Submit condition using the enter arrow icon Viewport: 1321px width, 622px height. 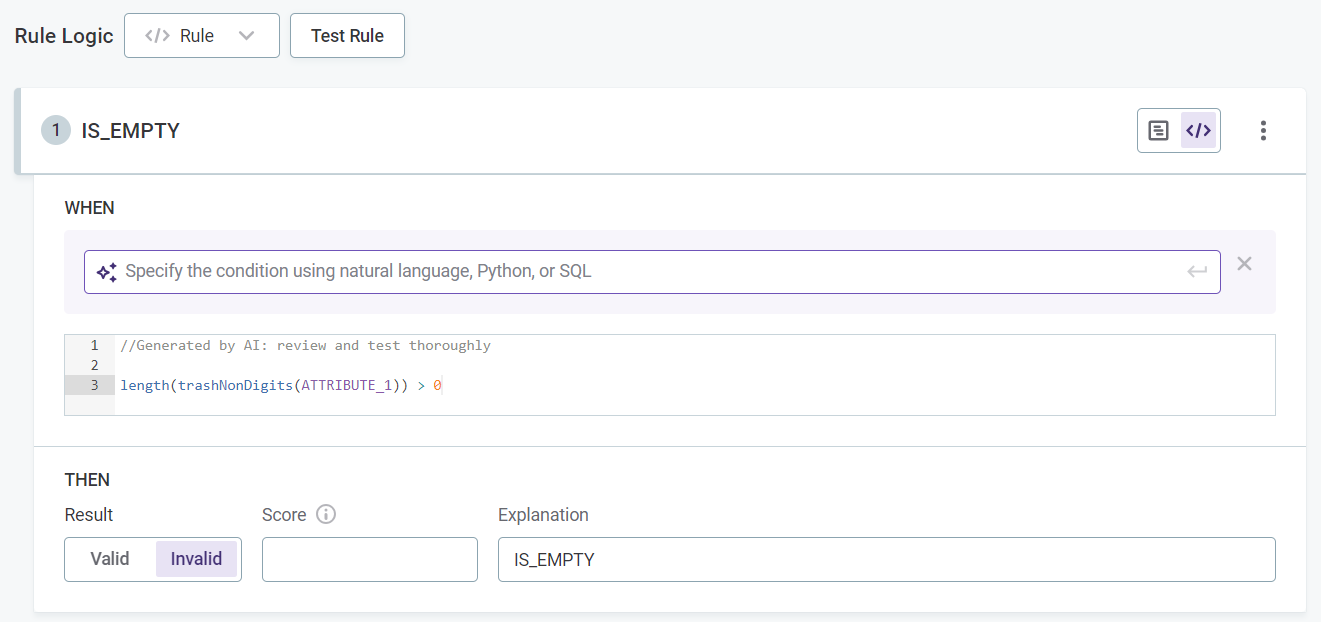coord(1197,272)
